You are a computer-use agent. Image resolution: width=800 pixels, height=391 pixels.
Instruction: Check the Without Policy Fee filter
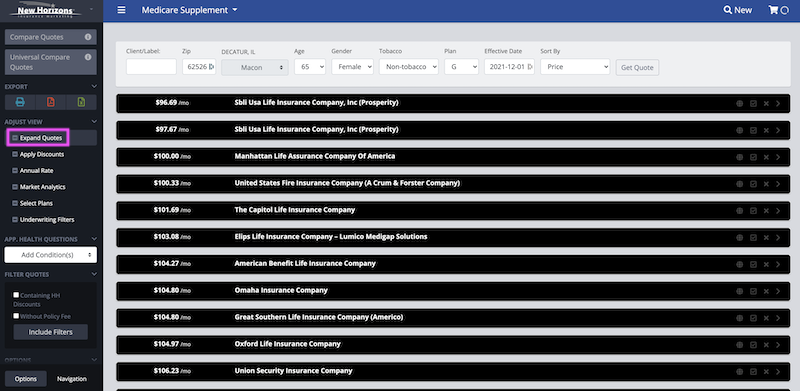point(16,316)
